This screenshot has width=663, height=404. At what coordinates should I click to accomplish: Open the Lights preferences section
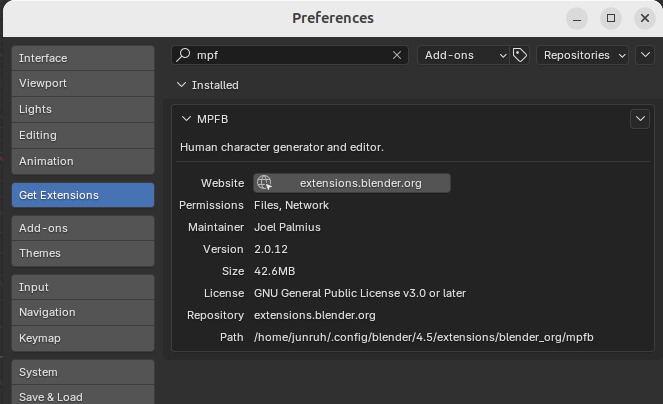pos(83,109)
